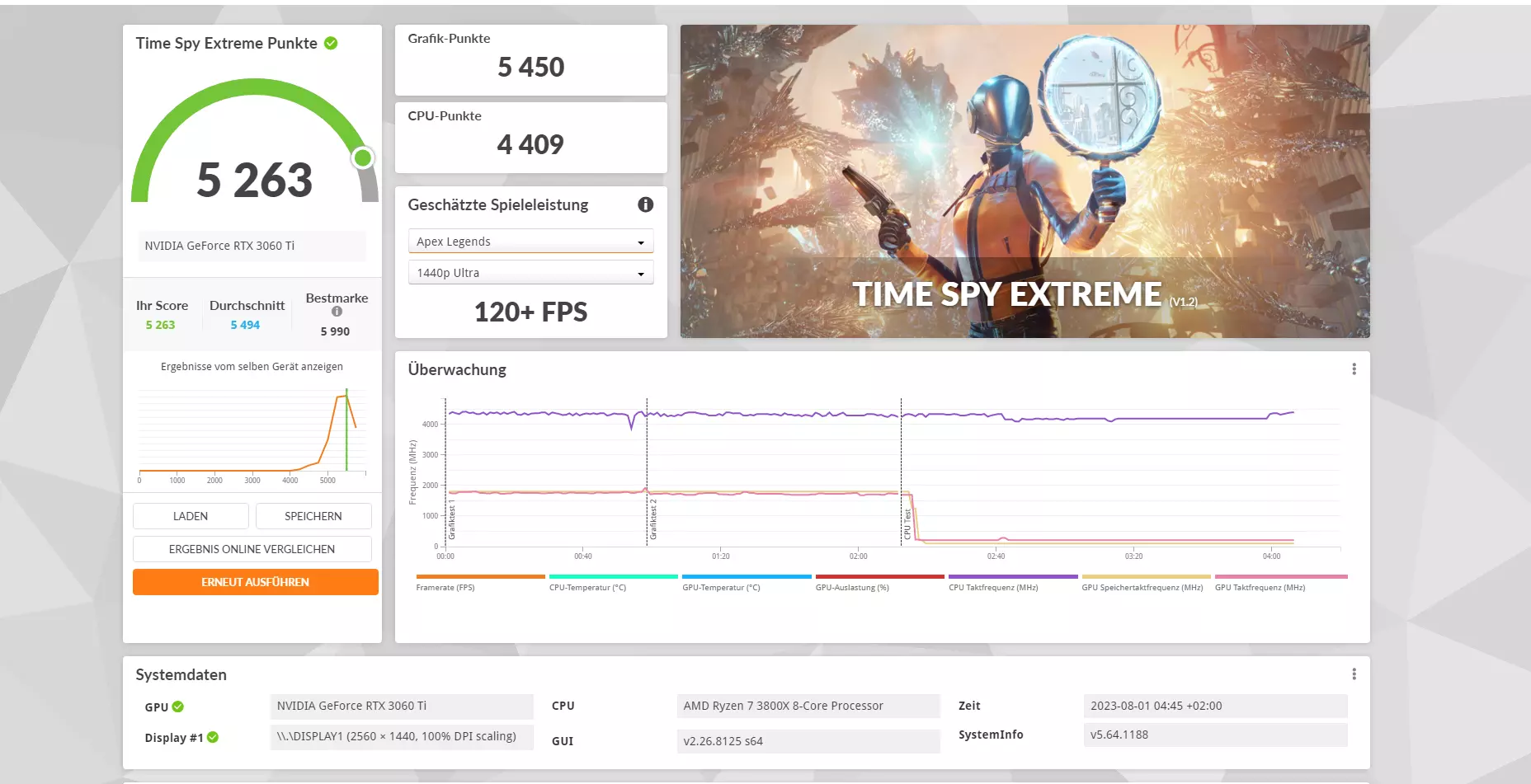This screenshot has height=784, width=1531.
Task: Open the 1440p Ultra resolution dropdown
Action: pos(530,272)
